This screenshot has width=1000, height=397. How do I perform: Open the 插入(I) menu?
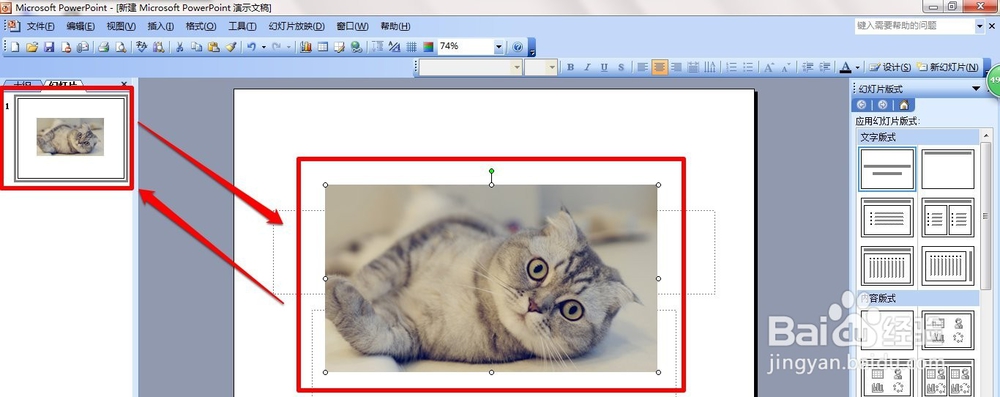tap(161, 26)
